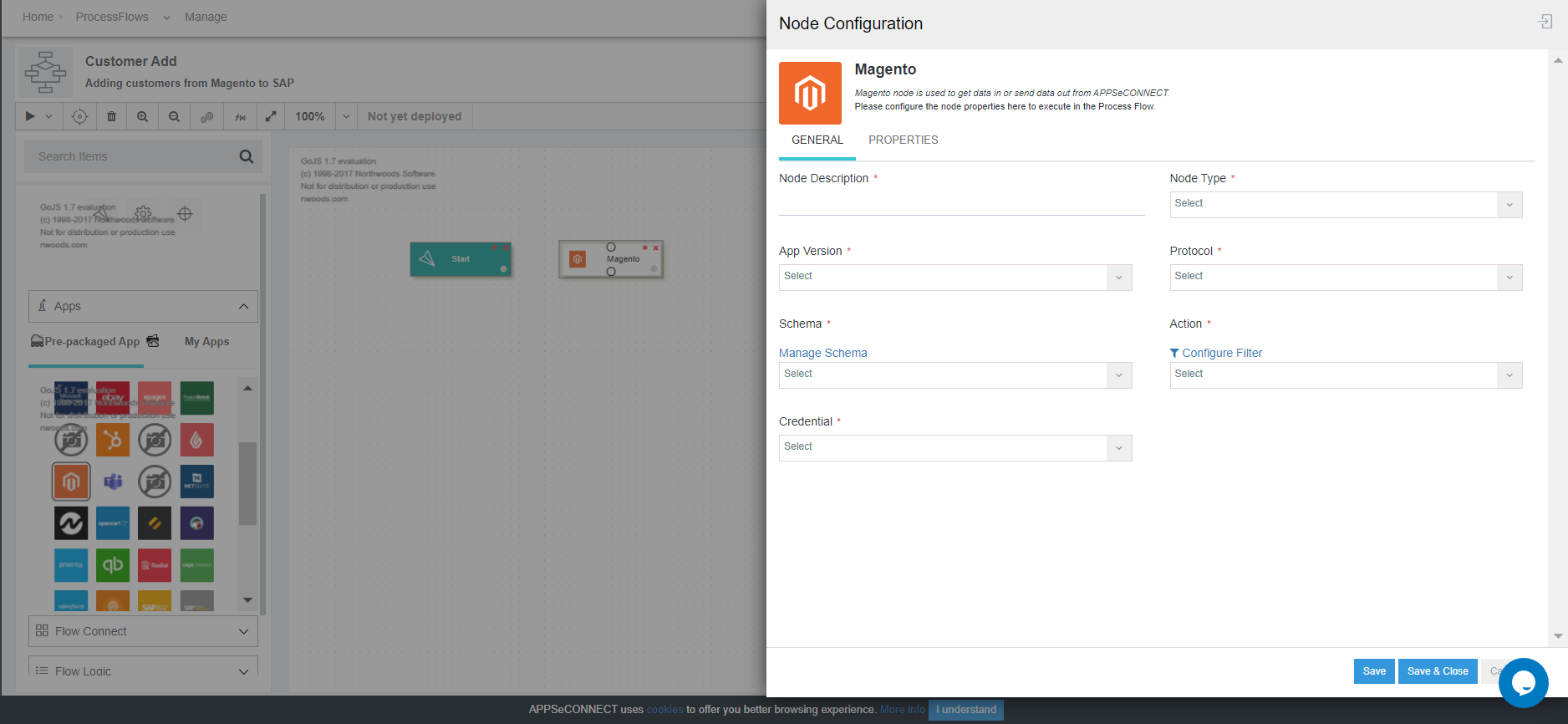Run the process flow with play icon
This screenshot has height=724, width=1568.
[30, 116]
